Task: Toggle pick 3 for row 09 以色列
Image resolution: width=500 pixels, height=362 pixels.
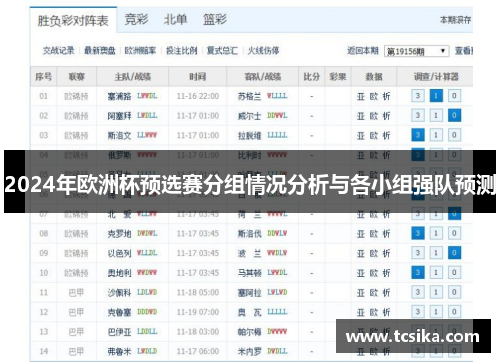Action: (x=418, y=253)
